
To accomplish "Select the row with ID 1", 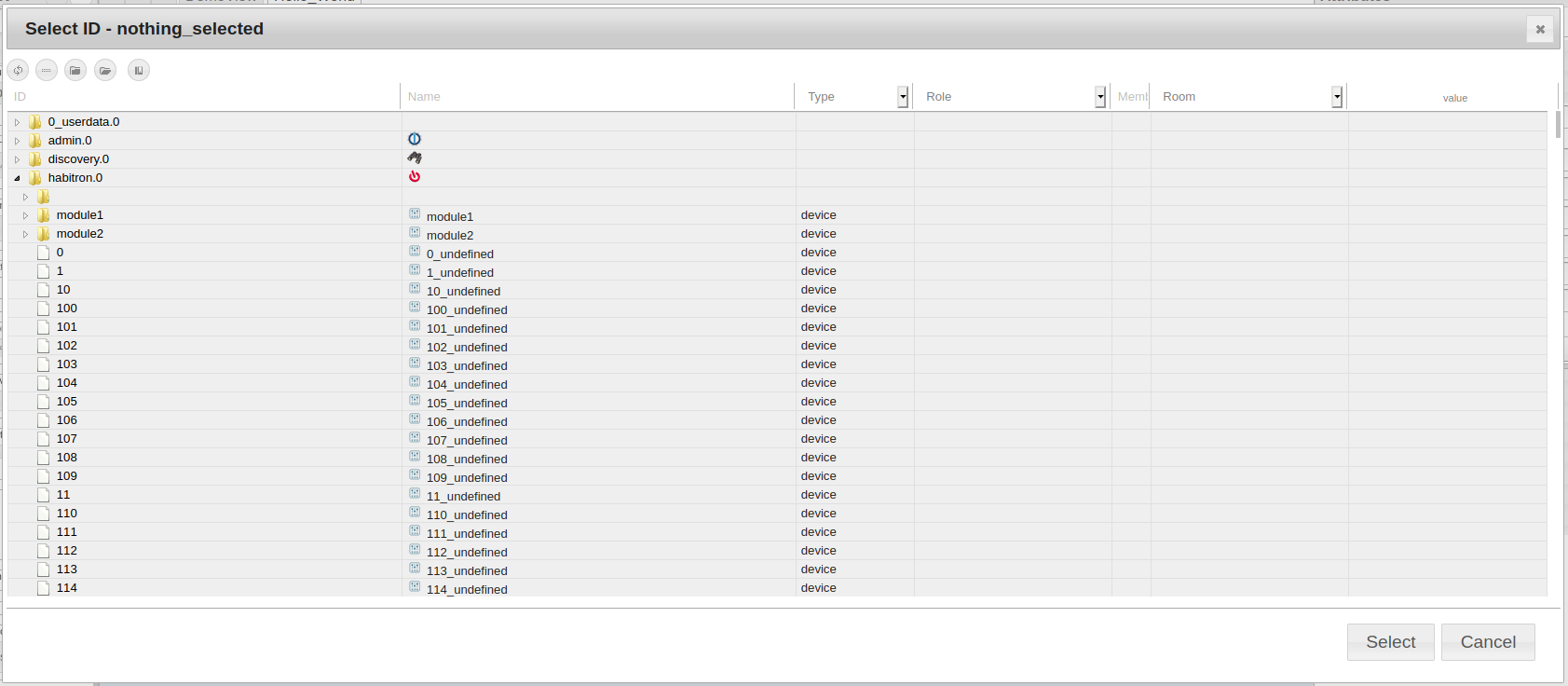I will tap(777, 271).
